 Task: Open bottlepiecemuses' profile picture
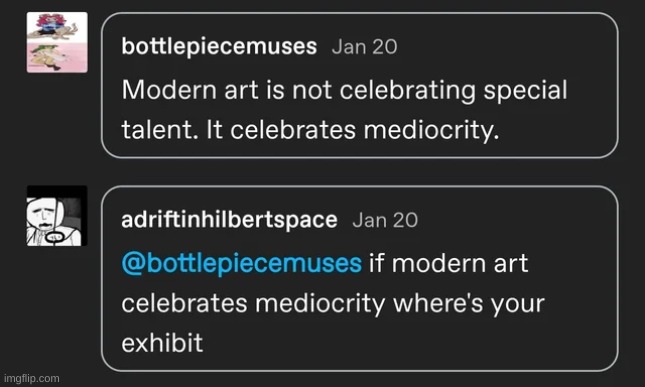(x=57, y=42)
